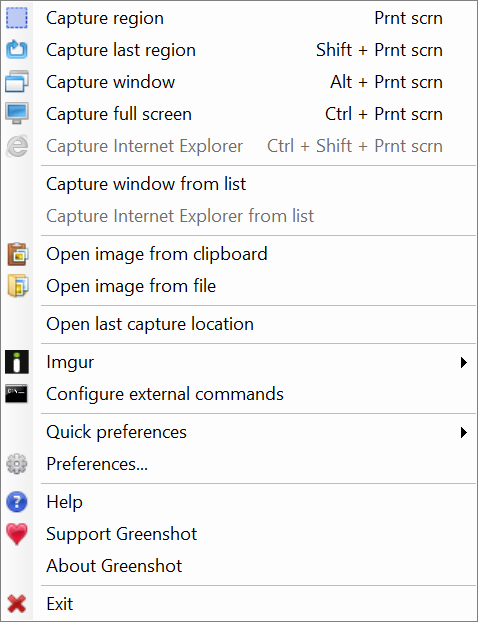Click the command prompt external commands icon
This screenshot has width=478, height=622.
pyautogui.click(x=17, y=394)
